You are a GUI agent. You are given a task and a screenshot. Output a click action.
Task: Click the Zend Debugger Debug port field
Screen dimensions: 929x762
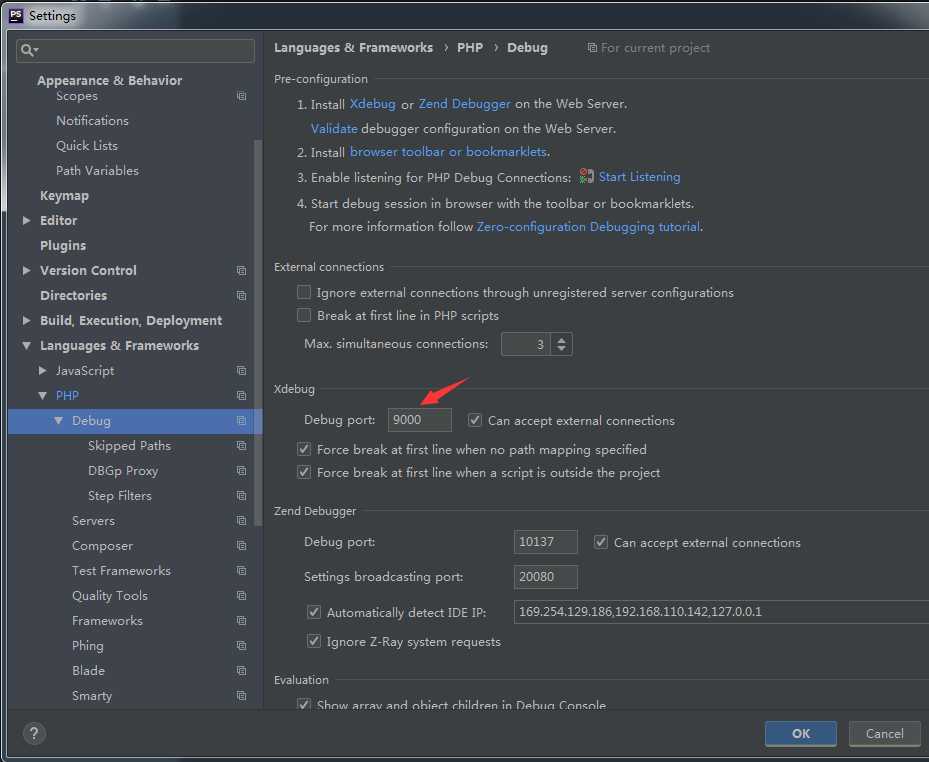(546, 542)
